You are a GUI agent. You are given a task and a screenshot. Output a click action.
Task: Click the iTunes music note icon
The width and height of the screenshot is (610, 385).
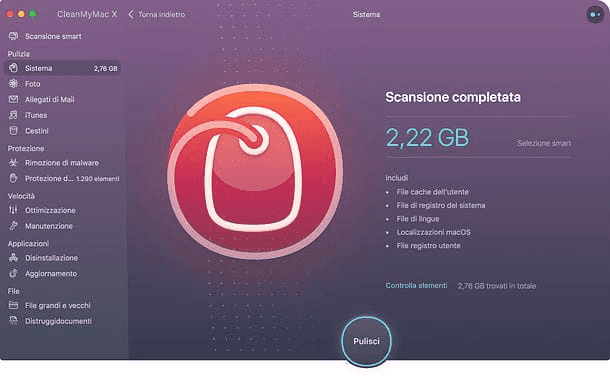click(13, 115)
